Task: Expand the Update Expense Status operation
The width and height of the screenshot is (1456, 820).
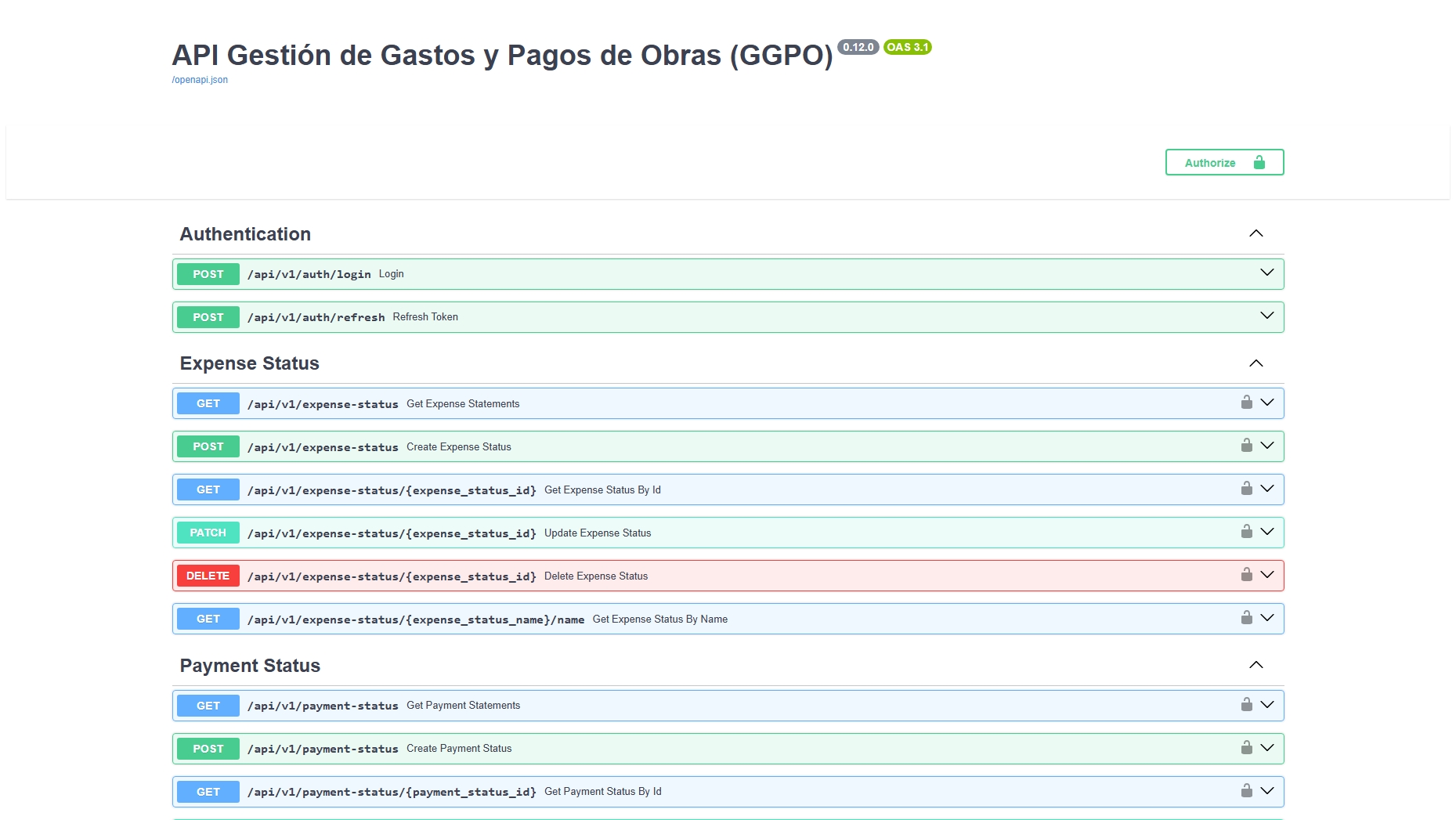Action: 1266,531
